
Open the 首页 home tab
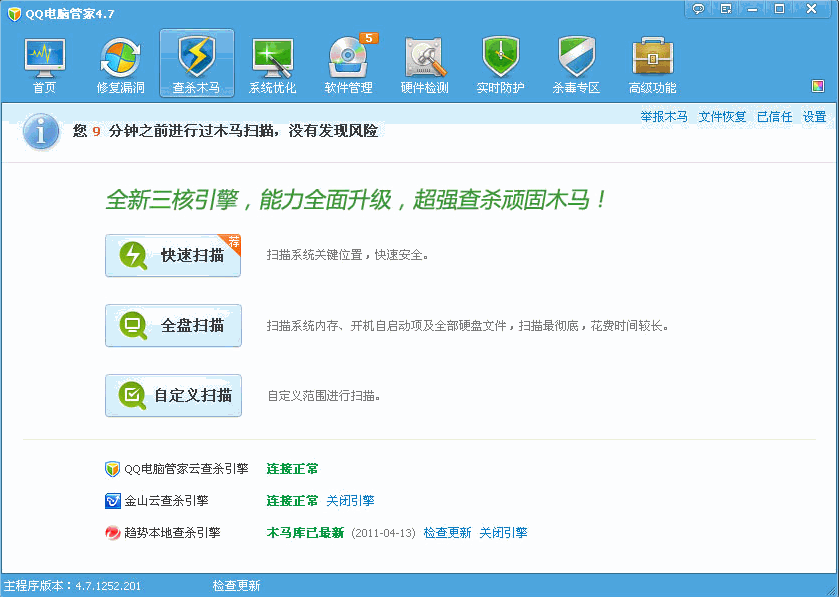click(44, 65)
